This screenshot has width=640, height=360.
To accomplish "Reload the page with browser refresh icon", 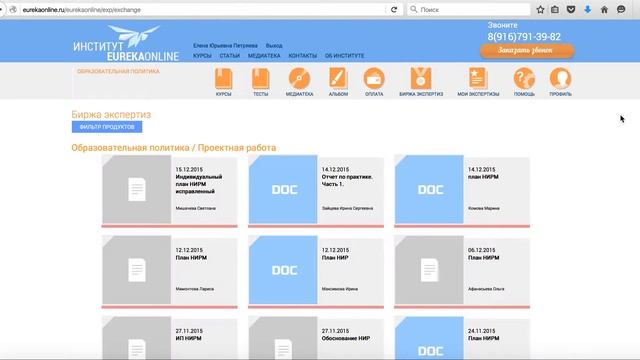I will point(394,9).
